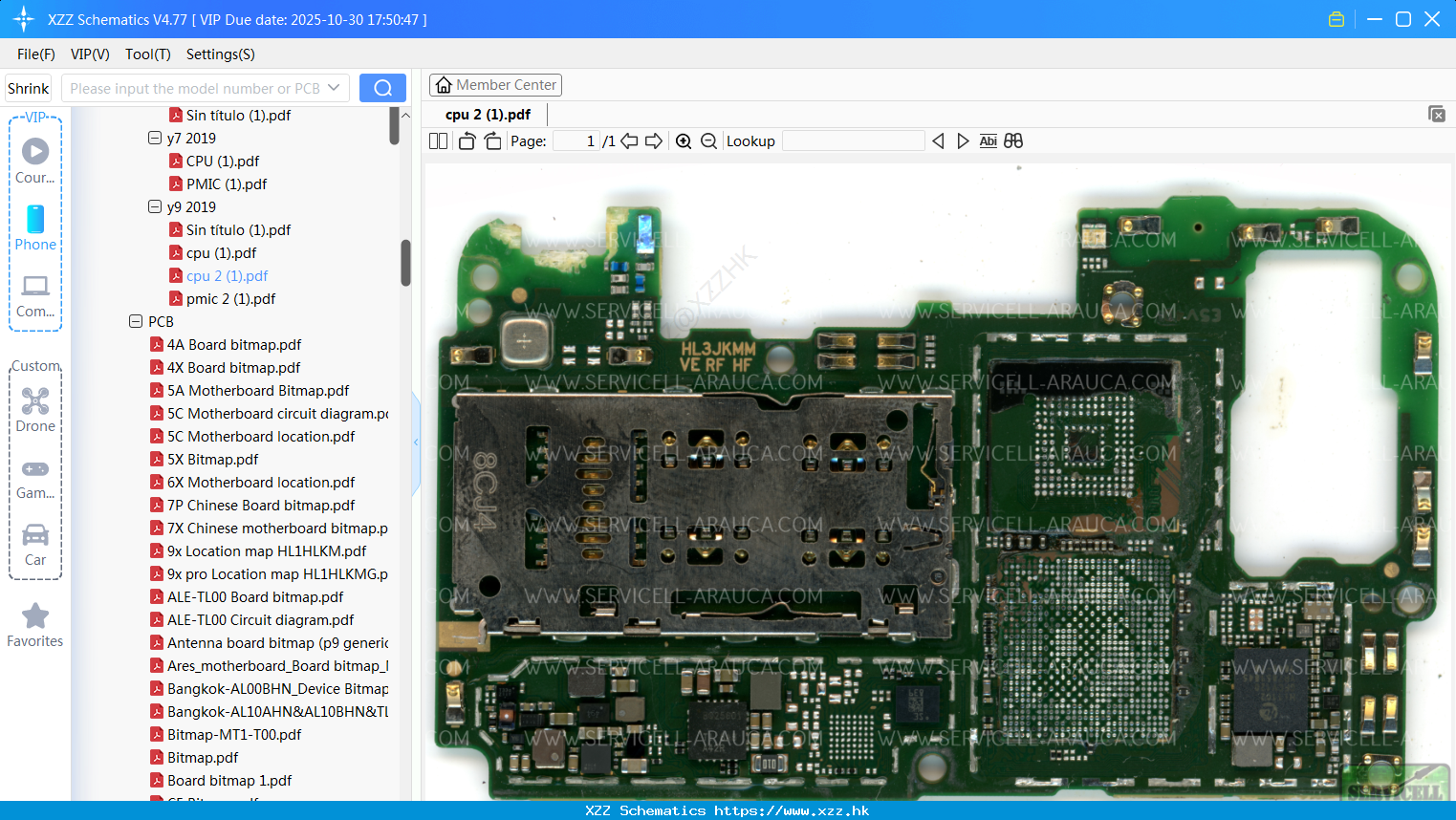Image resolution: width=1456 pixels, height=820 pixels.
Task: Find next lookup result triangle
Action: click(x=963, y=141)
